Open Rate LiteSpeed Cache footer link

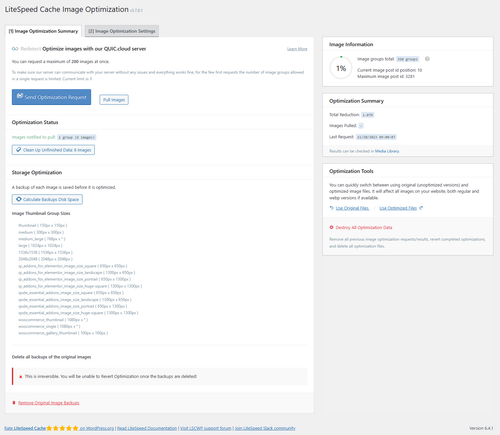[x=25, y=428]
